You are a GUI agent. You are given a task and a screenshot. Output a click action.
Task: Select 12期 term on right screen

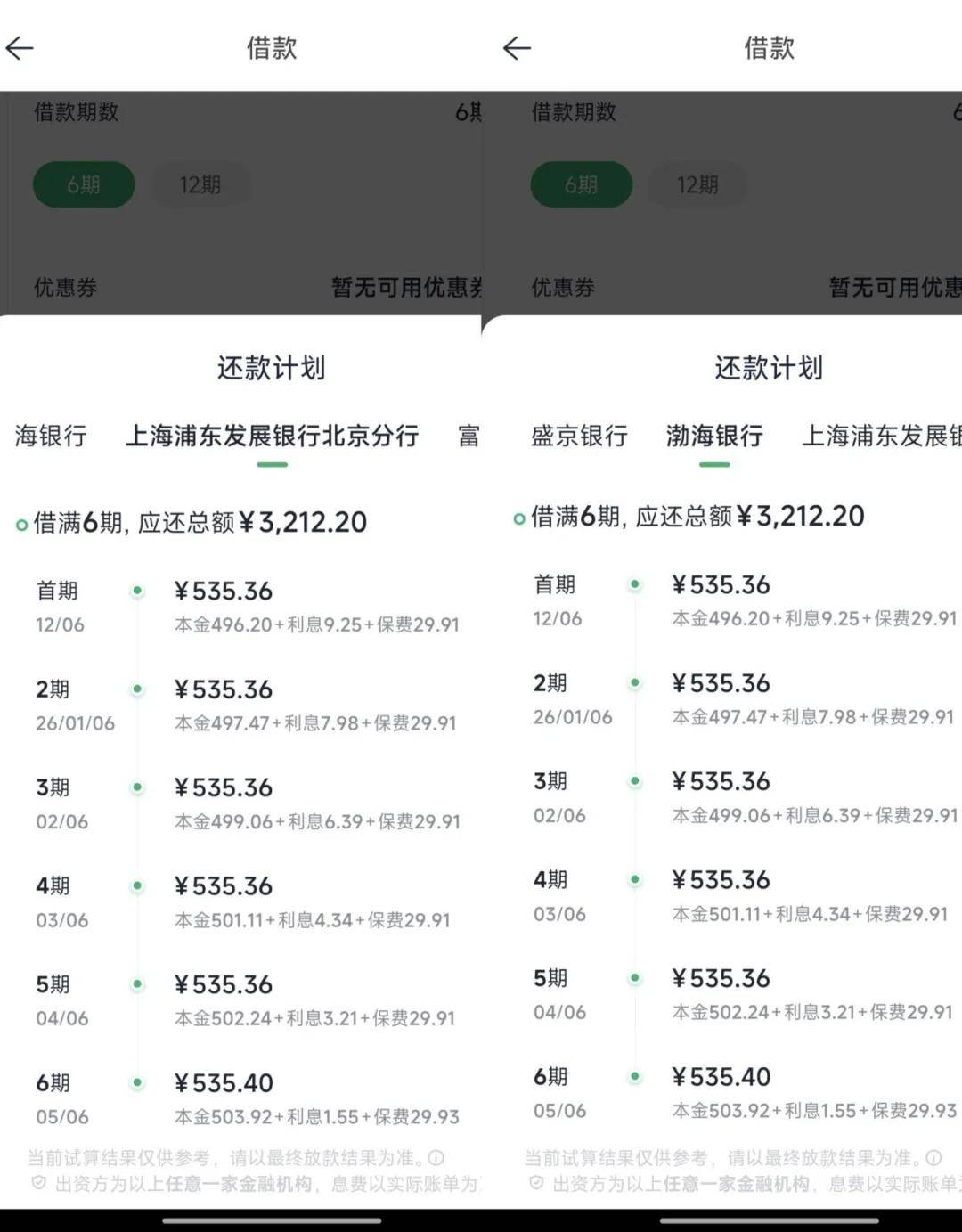(697, 184)
